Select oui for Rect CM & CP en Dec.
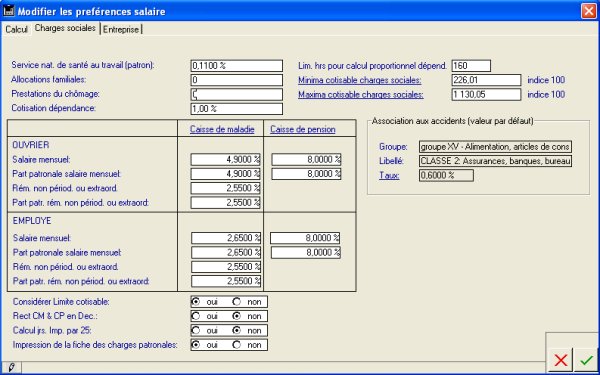This screenshot has width=600, height=375. click(x=196, y=316)
